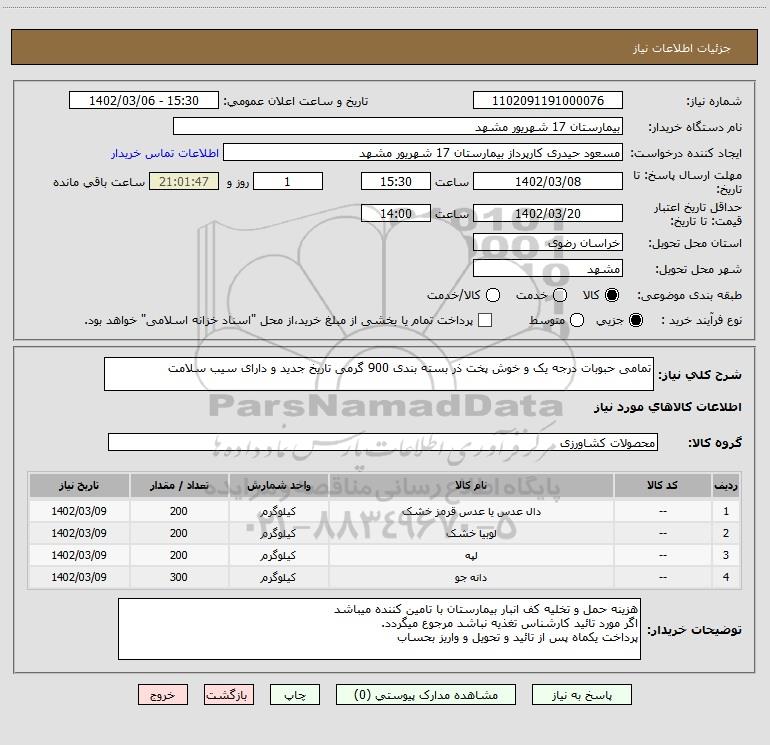Click the شماره نیاز field 1102091191000076
The image size is (770, 745).
pos(548,100)
